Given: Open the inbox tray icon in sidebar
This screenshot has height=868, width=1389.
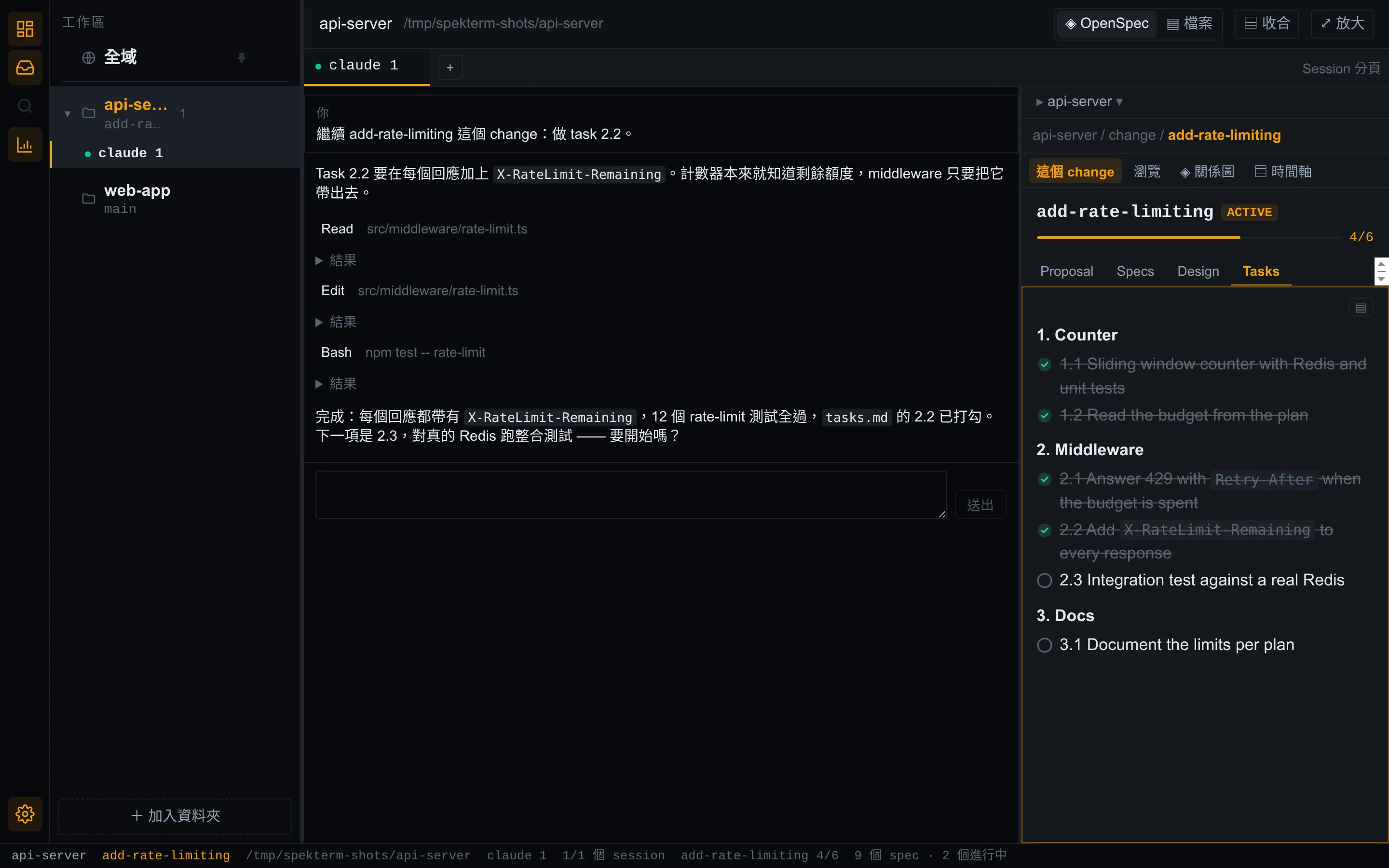Looking at the screenshot, I should coord(25,68).
